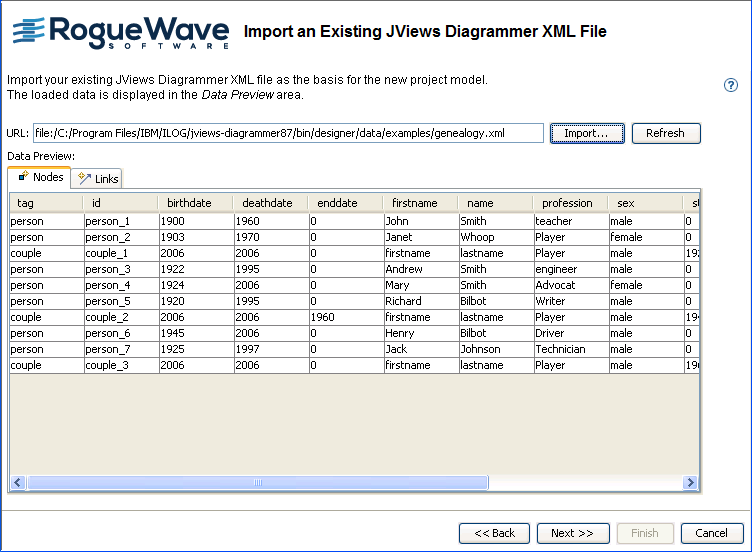This screenshot has height=552, width=752.
Task: Click the horizontal scrollbar thumb
Action: tap(257, 483)
